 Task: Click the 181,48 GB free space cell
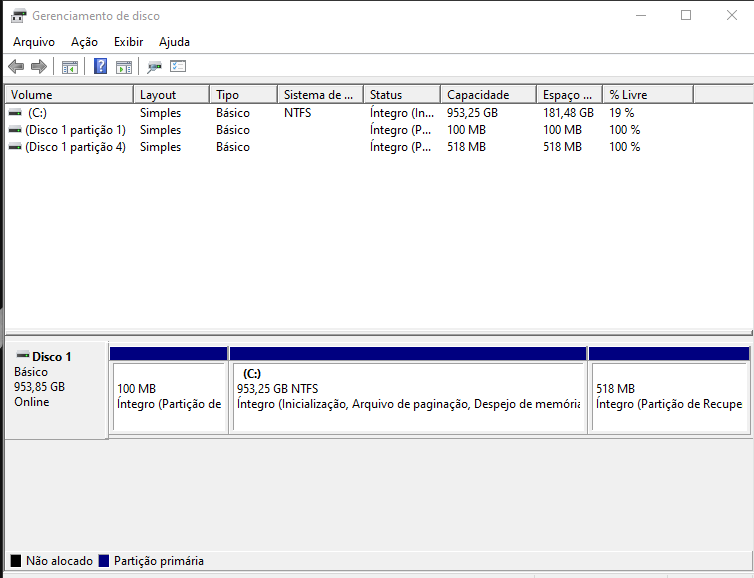[568, 113]
